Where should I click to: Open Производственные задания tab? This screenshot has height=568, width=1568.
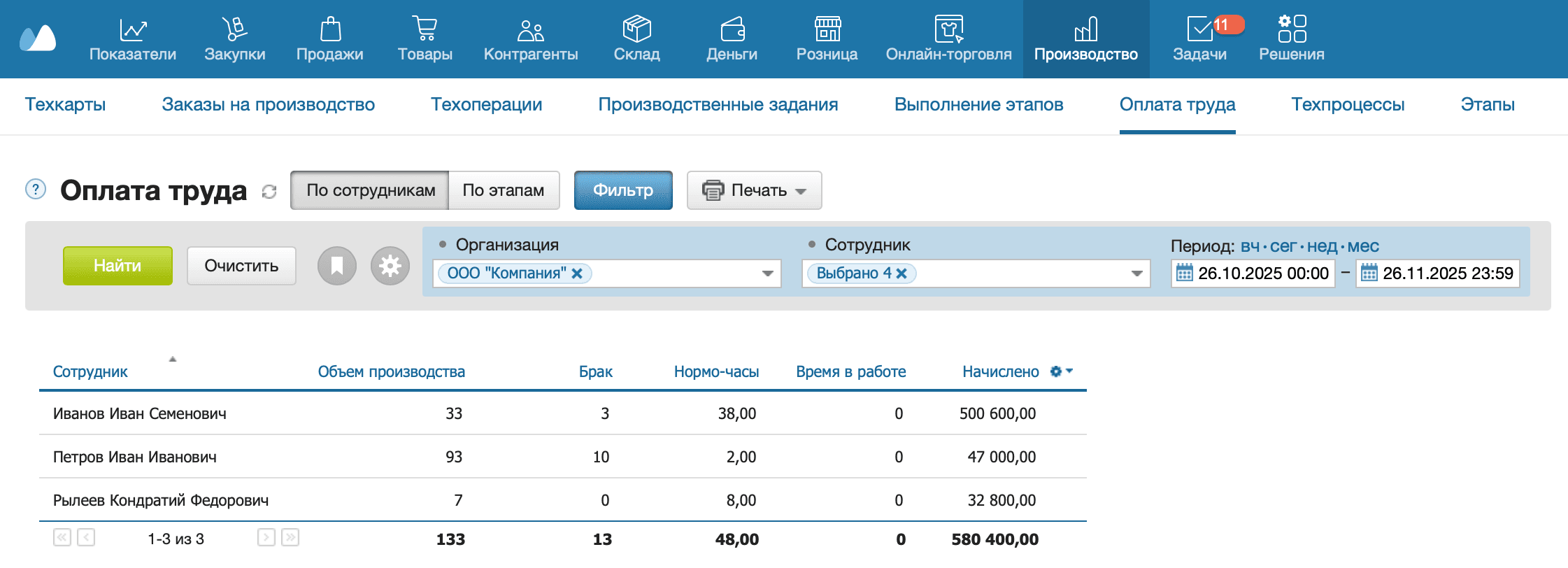point(718,105)
